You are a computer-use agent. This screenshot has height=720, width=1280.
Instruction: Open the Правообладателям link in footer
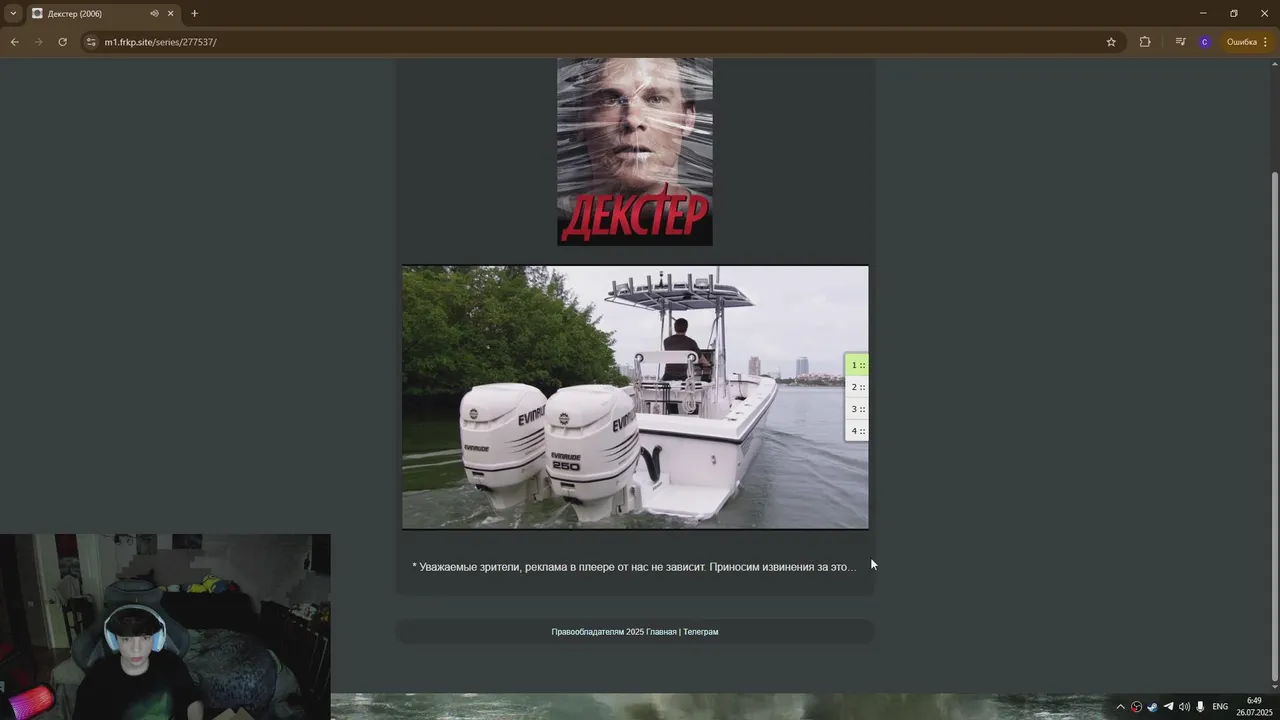point(587,632)
